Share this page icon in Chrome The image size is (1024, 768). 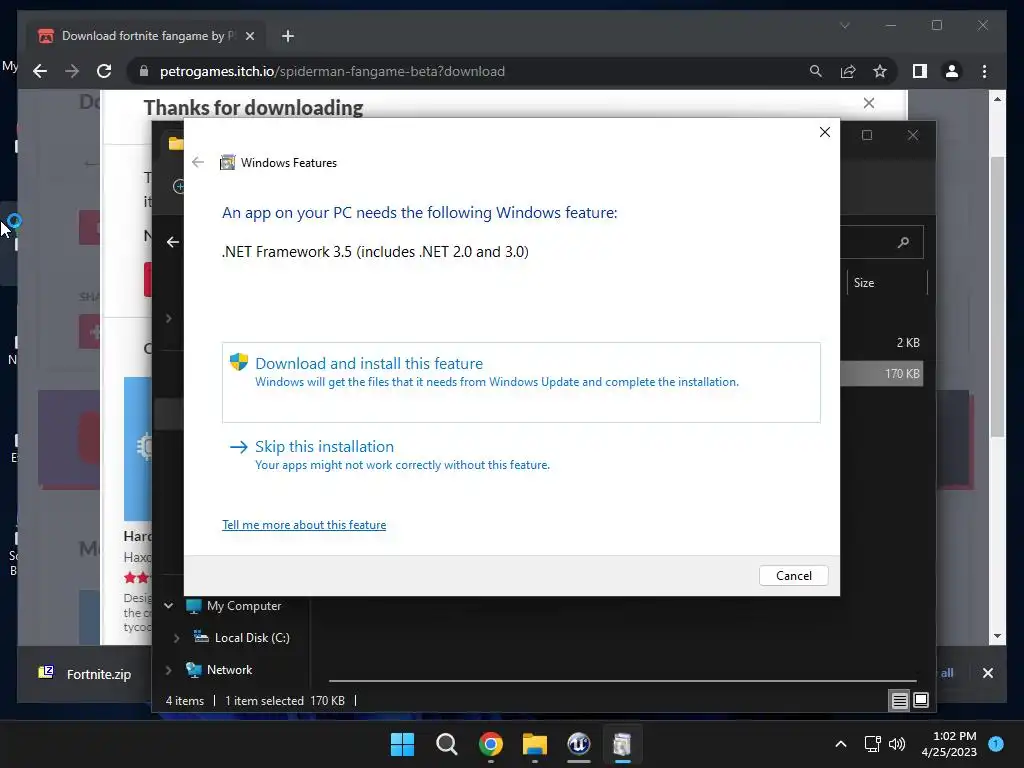(848, 71)
